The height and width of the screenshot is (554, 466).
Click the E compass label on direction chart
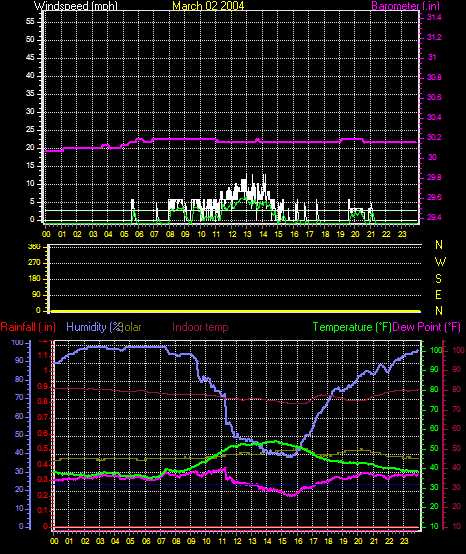[438, 295]
